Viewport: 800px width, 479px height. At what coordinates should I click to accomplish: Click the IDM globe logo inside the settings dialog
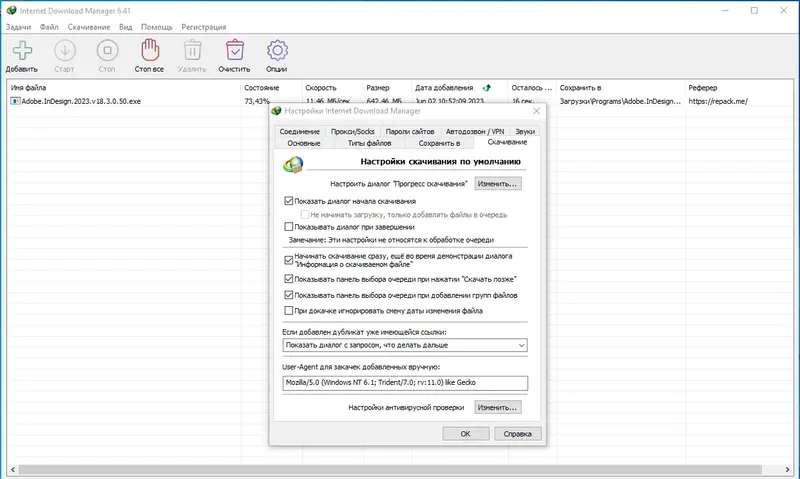[x=293, y=165]
